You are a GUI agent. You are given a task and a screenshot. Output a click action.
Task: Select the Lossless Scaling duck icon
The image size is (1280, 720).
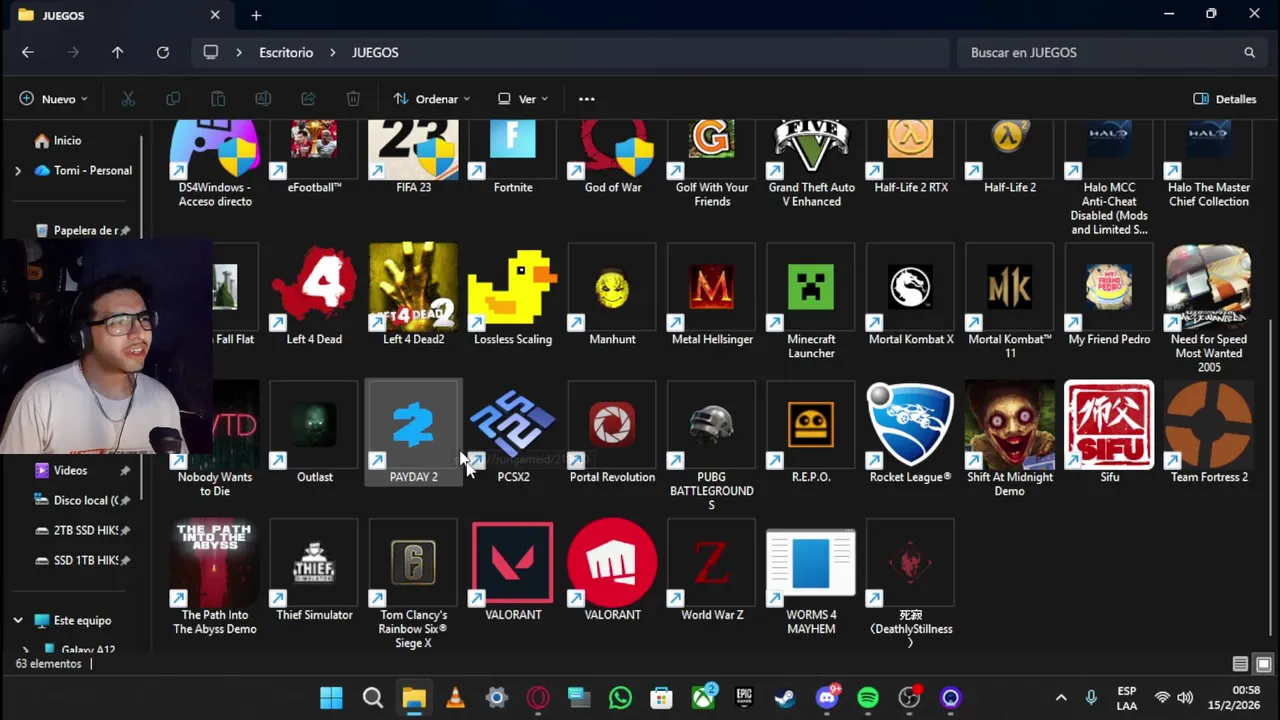tap(513, 287)
